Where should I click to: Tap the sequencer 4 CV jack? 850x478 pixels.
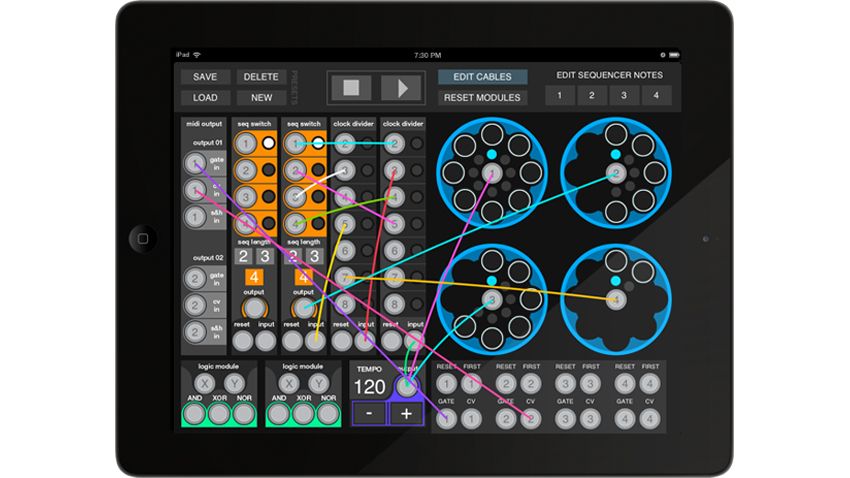[649, 419]
